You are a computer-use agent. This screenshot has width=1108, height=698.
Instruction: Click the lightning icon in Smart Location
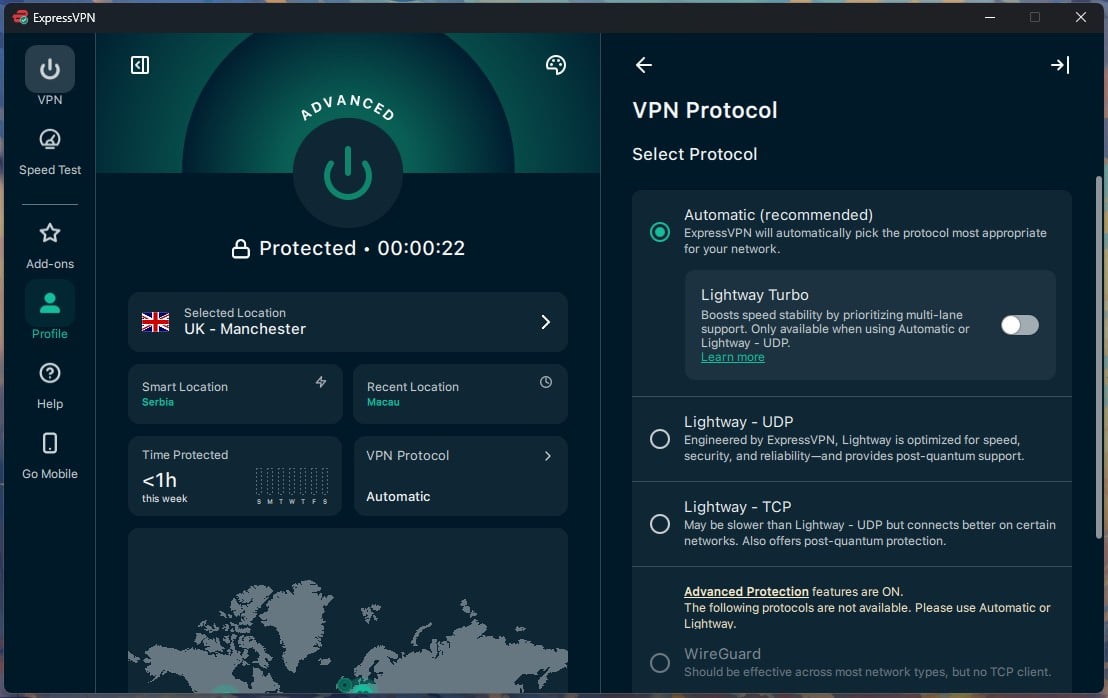coord(321,382)
